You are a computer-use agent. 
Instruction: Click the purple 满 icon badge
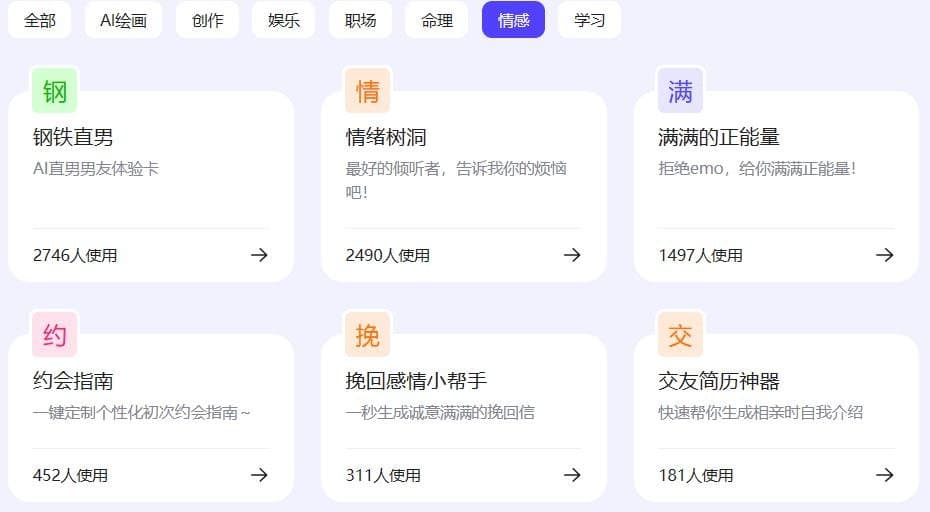tap(680, 91)
